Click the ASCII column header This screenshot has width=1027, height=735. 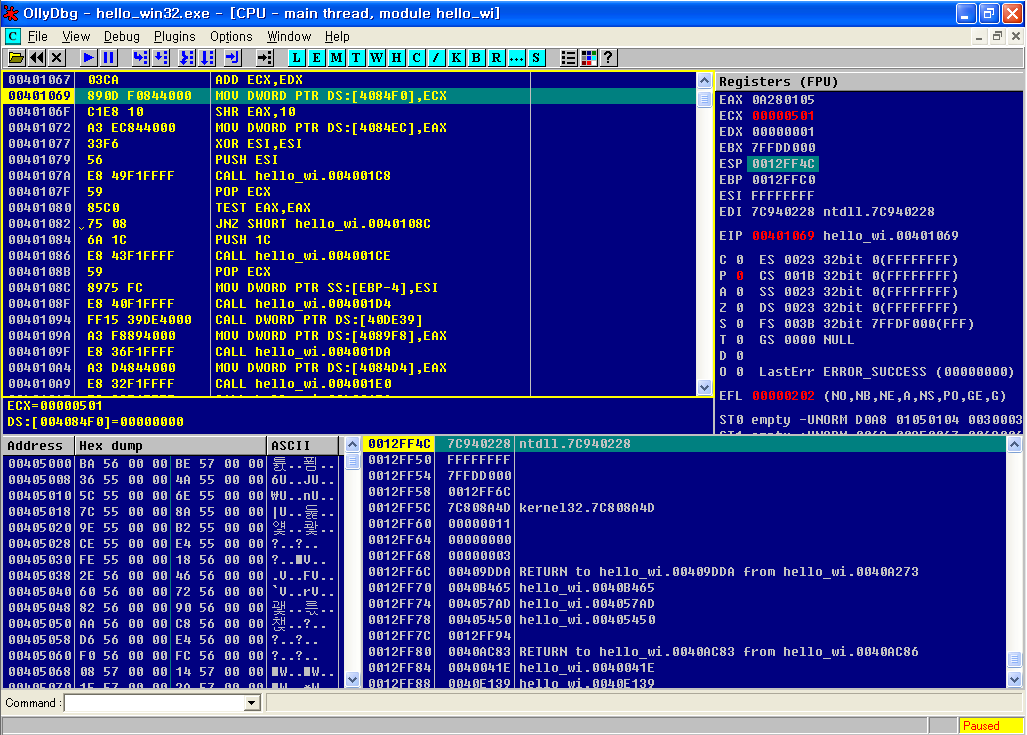[292, 445]
